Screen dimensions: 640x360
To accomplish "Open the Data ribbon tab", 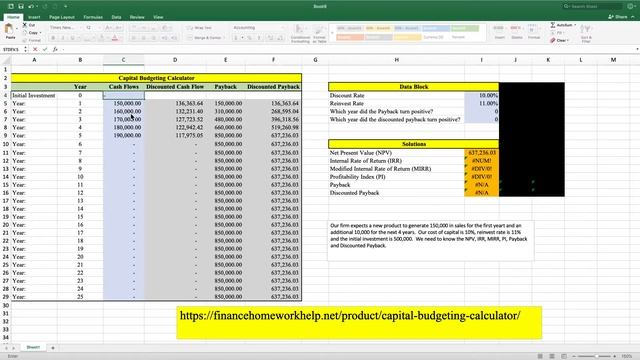I will 116,17.
